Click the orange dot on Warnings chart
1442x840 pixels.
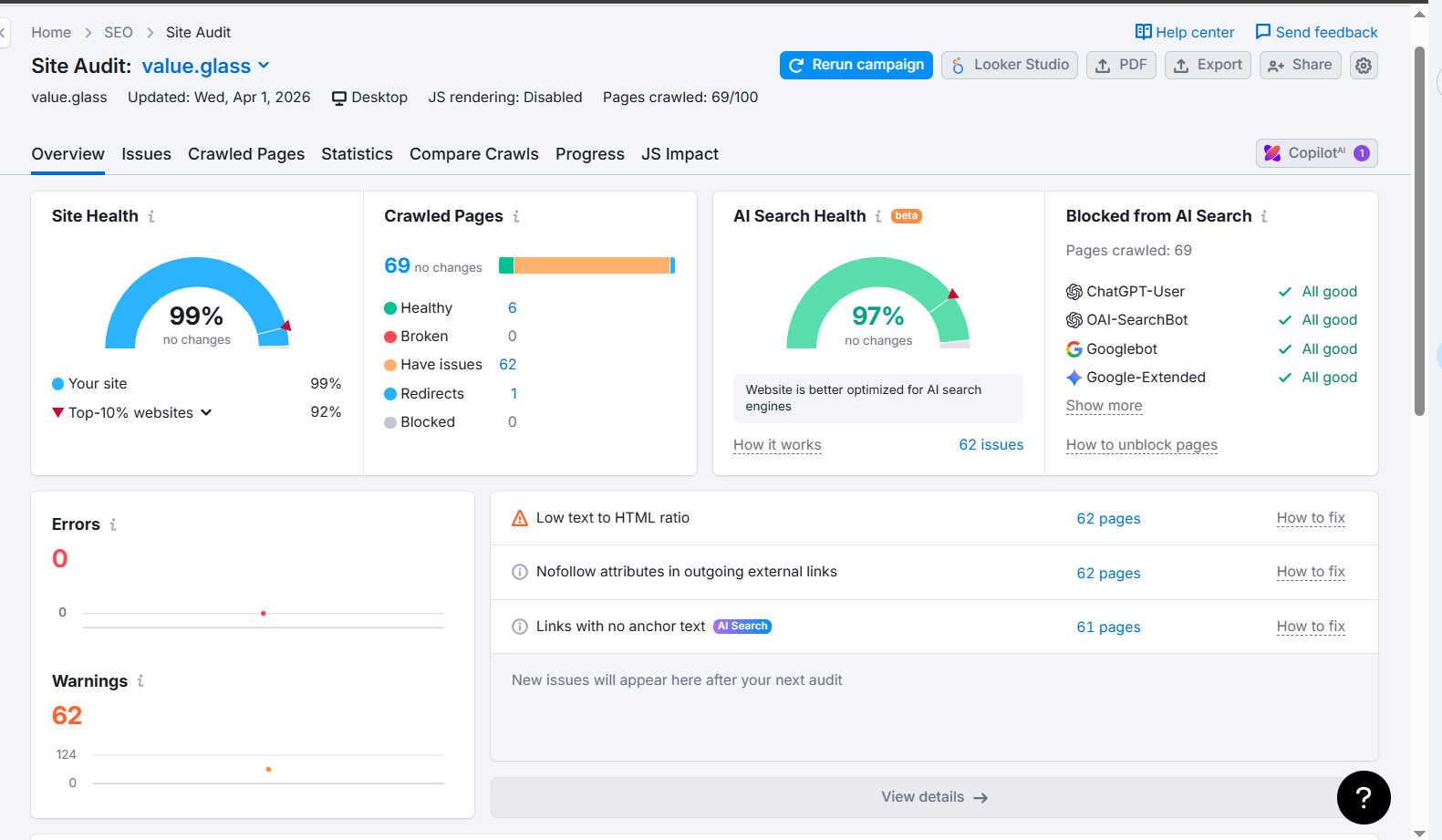pos(268,770)
